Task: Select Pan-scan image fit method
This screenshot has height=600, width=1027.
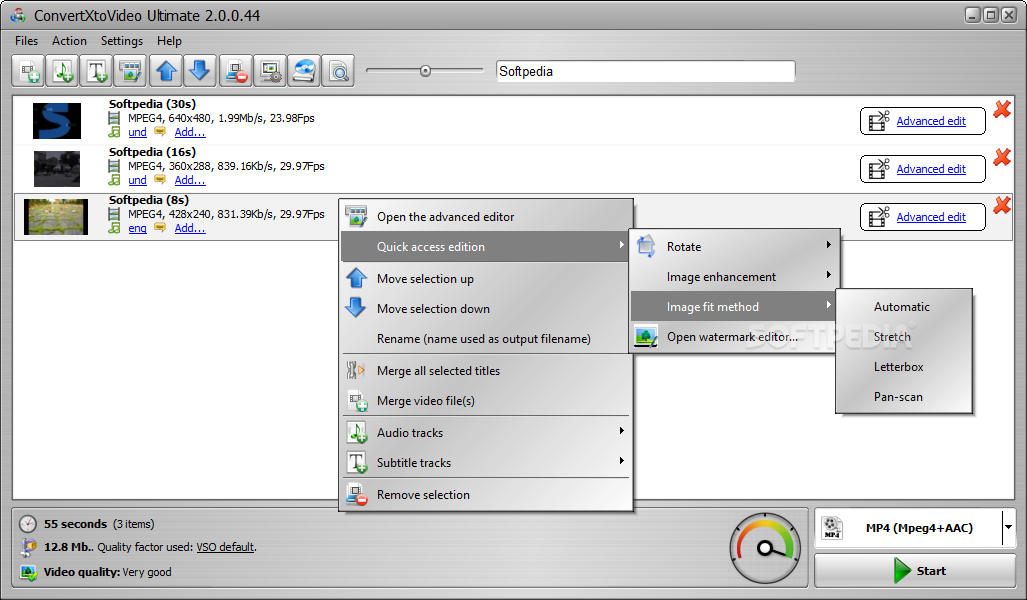Action: pos(903,397)
